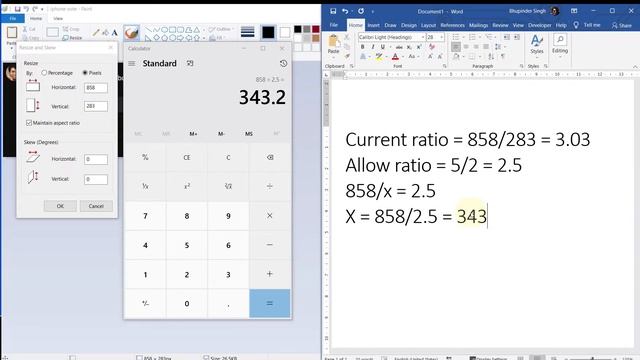Image resolution: width=640 pixels, height=360 pixels.
Task: Click the Calculator multiply key
Action: tap(270, 216)
